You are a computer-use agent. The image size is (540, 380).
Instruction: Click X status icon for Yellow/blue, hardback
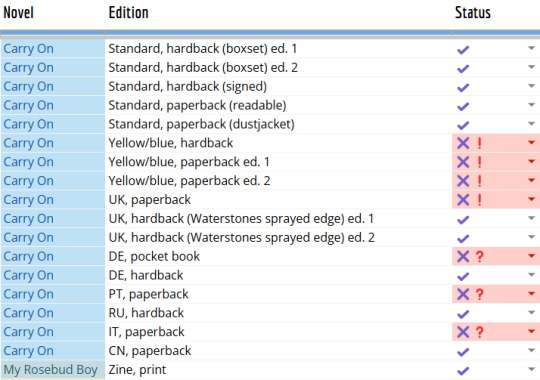pyautogui.click(x=463, y=143)
